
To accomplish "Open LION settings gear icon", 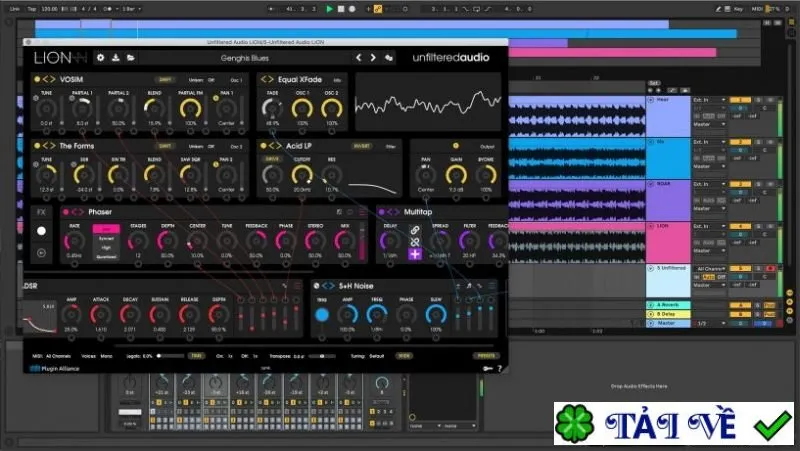I will [101, 58].
